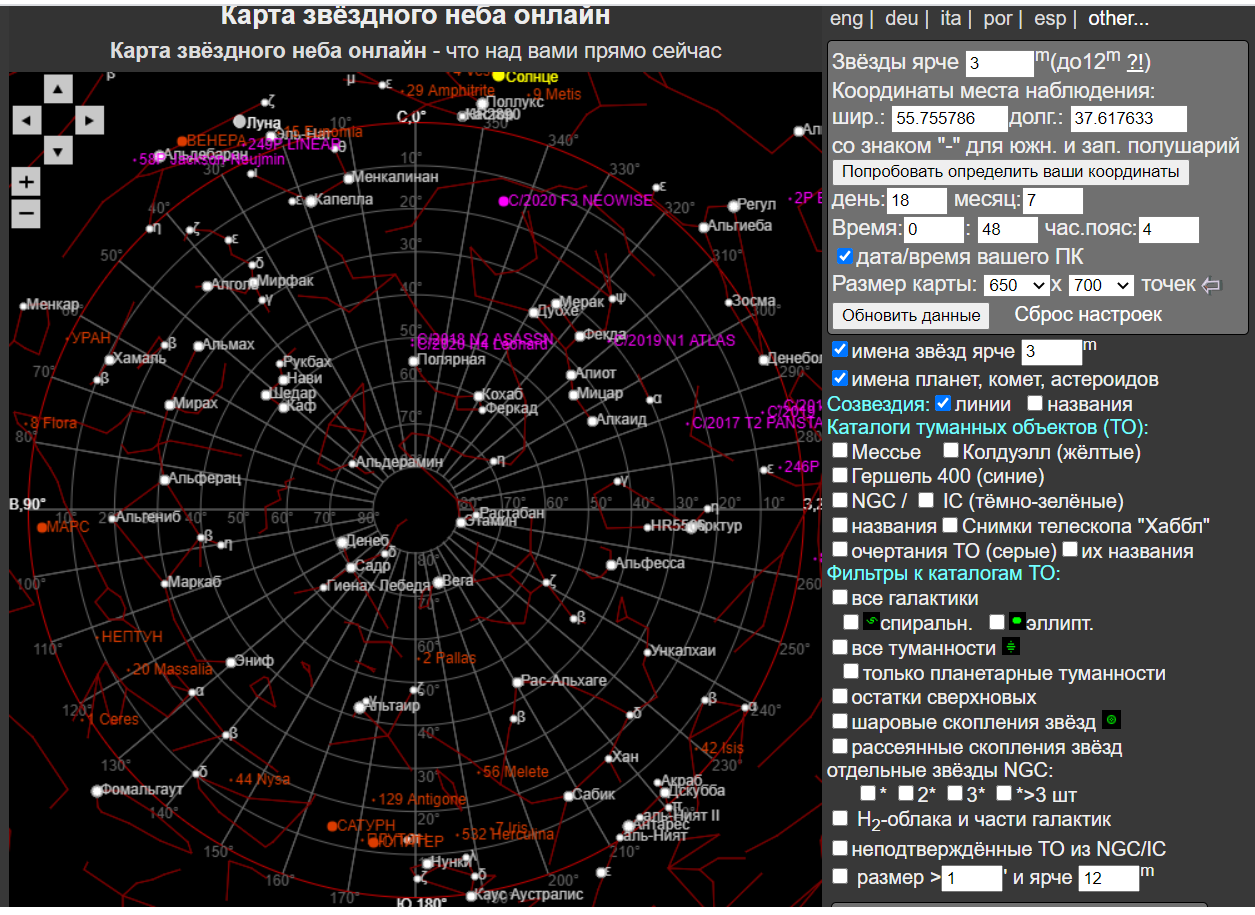Screen dimensions: 1255x915
Task: Pan the sky map right
Action: (x=89, y=121)
